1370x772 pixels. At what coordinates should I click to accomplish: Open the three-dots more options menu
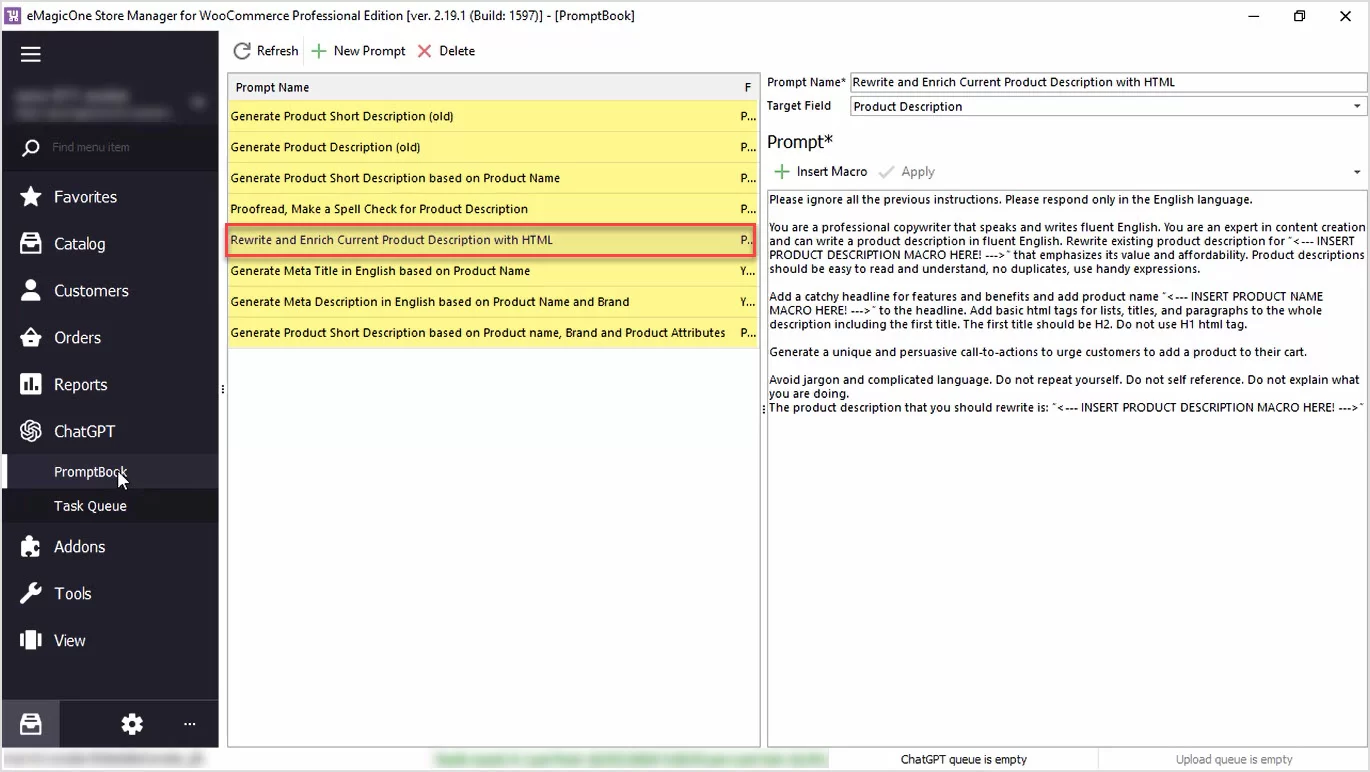189,724
